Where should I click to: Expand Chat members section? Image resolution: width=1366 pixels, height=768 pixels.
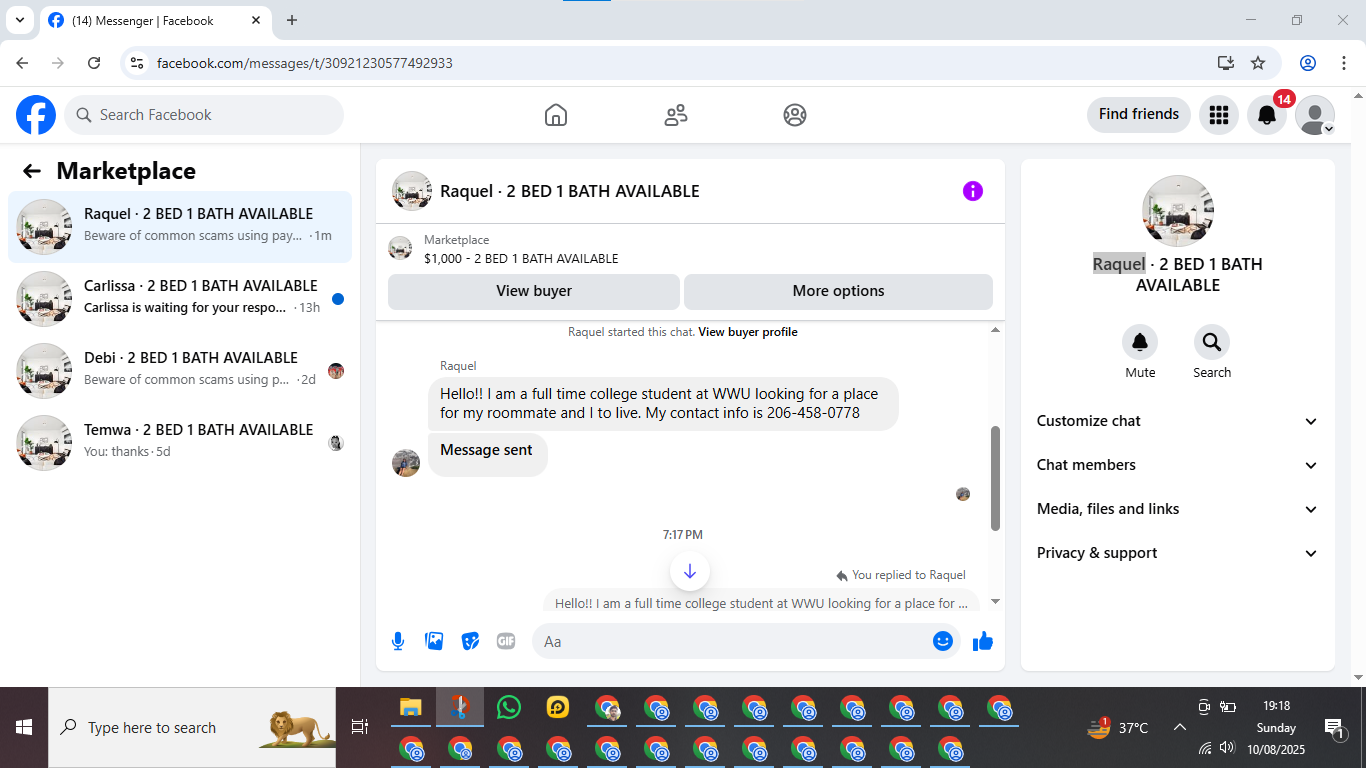pyautogui.click(x=1178, y=465)
